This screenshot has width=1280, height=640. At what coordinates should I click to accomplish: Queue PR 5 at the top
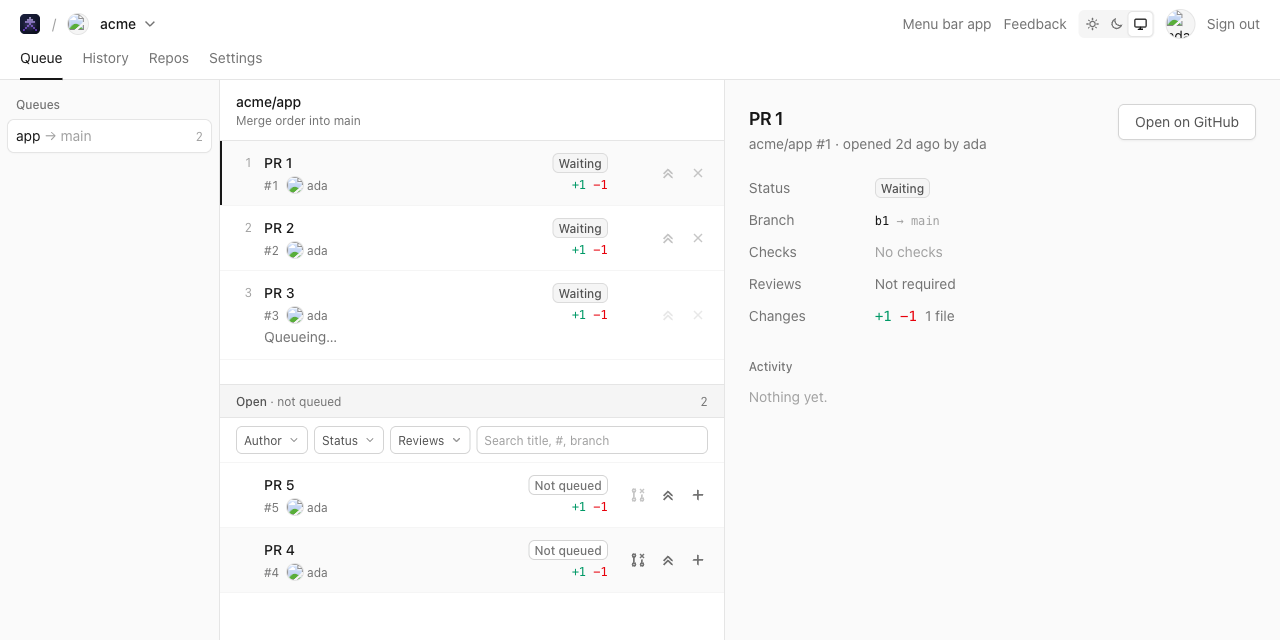(x=668, y=495)
